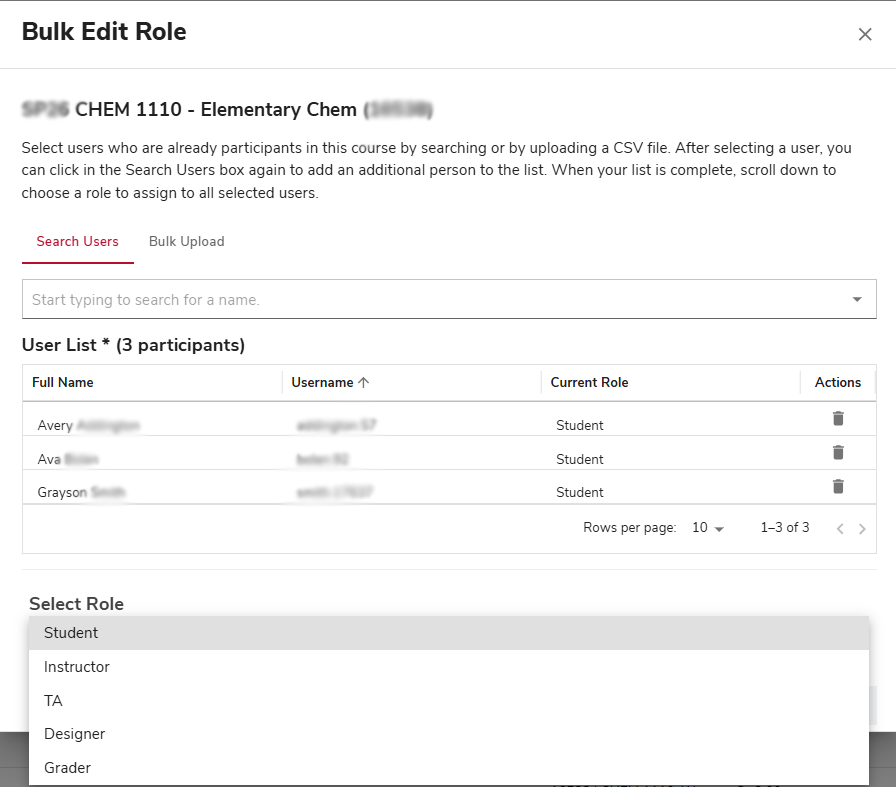The height and width of the screenshot is (787, 896).
Task: Click Student role cell in Ava's row
Action: point(579,459)
